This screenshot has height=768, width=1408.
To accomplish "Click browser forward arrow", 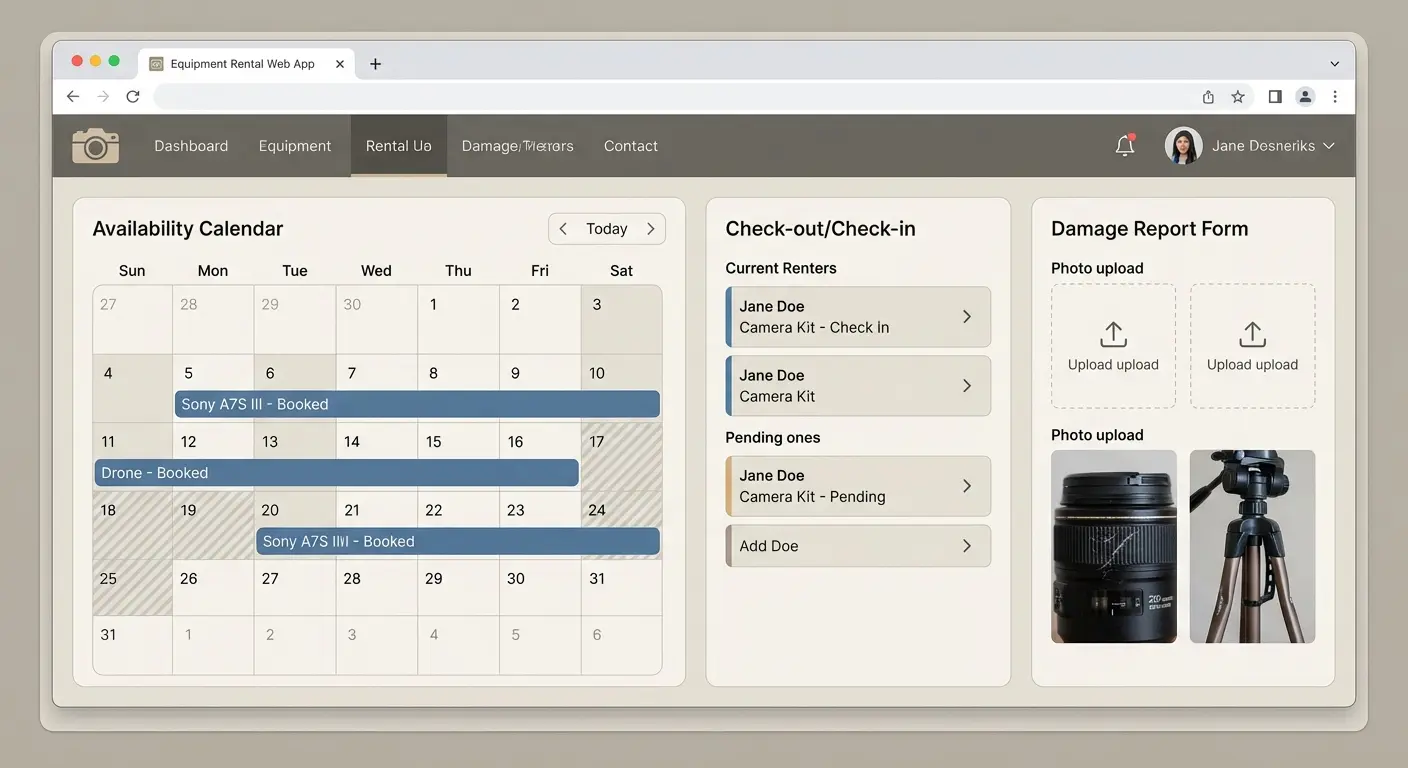I will [x=103, y=97].
